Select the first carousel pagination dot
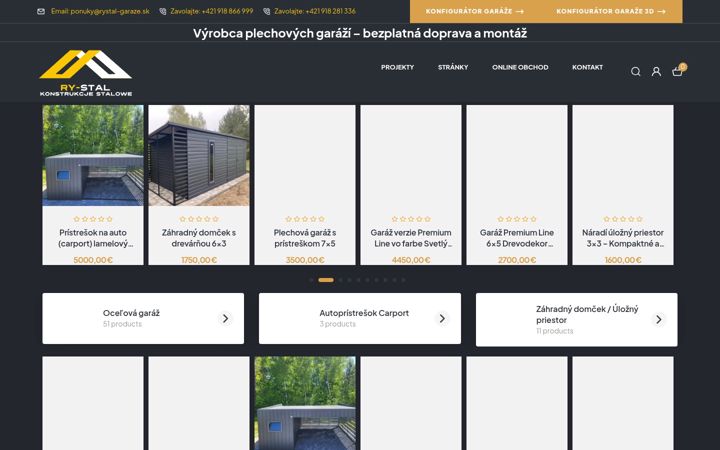 click(x=311, y=280)
